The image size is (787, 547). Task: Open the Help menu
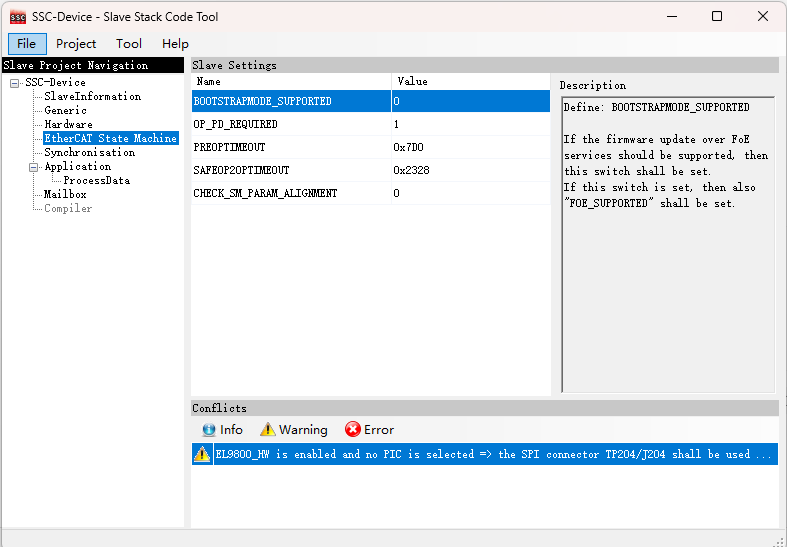(175, 44)
